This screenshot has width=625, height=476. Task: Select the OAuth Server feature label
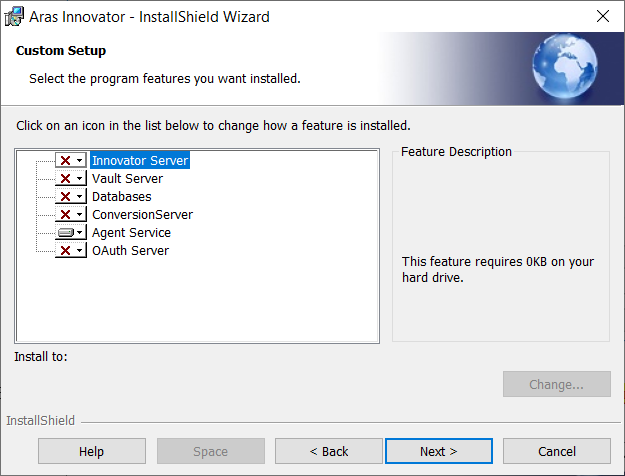click(130, 250)
